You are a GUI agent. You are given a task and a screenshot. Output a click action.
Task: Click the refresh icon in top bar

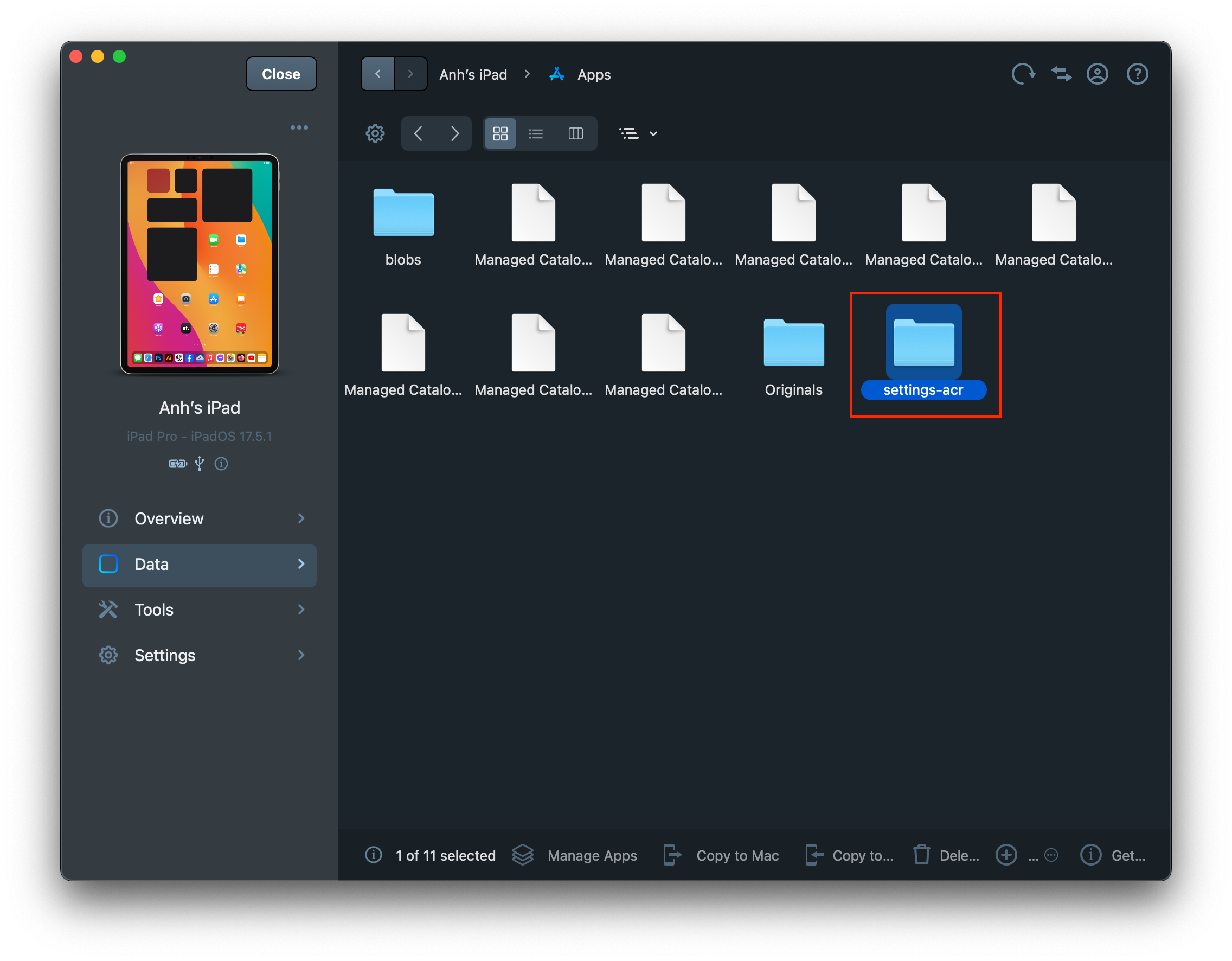pos(1023,74)
